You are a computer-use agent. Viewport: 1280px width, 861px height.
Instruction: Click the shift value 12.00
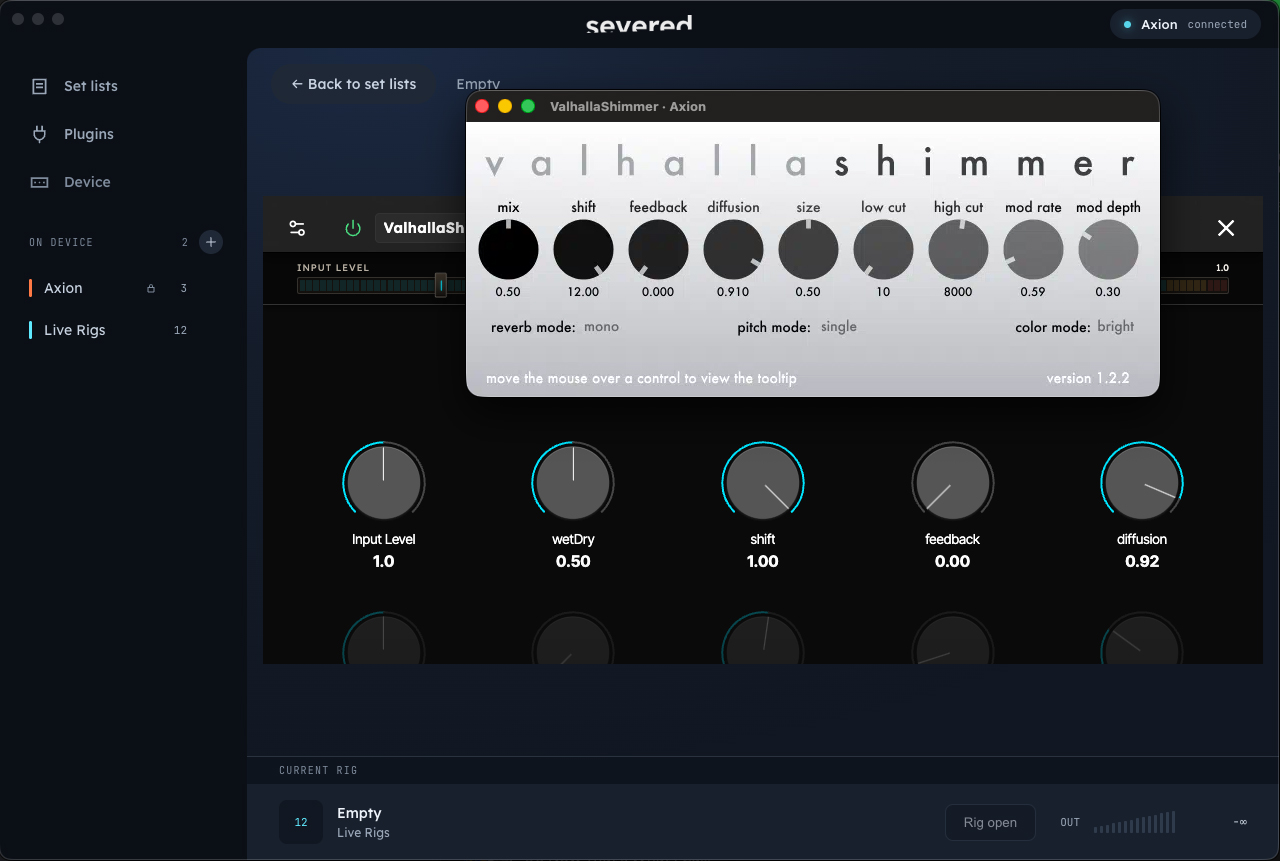click(x=583, y=292)
